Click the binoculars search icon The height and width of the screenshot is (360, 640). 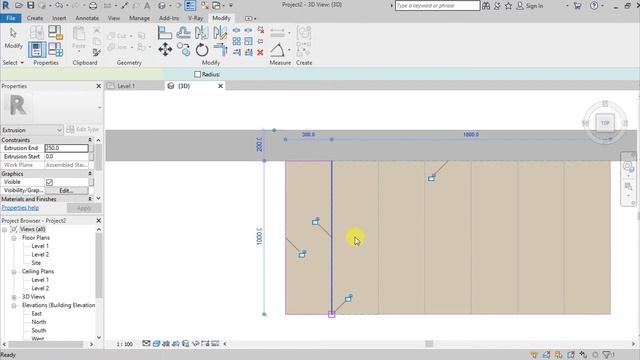click(x=486, y=6)
